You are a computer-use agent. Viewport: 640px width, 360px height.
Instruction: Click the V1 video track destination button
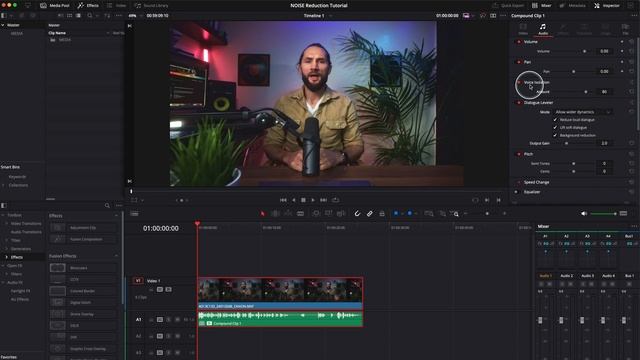(x=138, y=280)
